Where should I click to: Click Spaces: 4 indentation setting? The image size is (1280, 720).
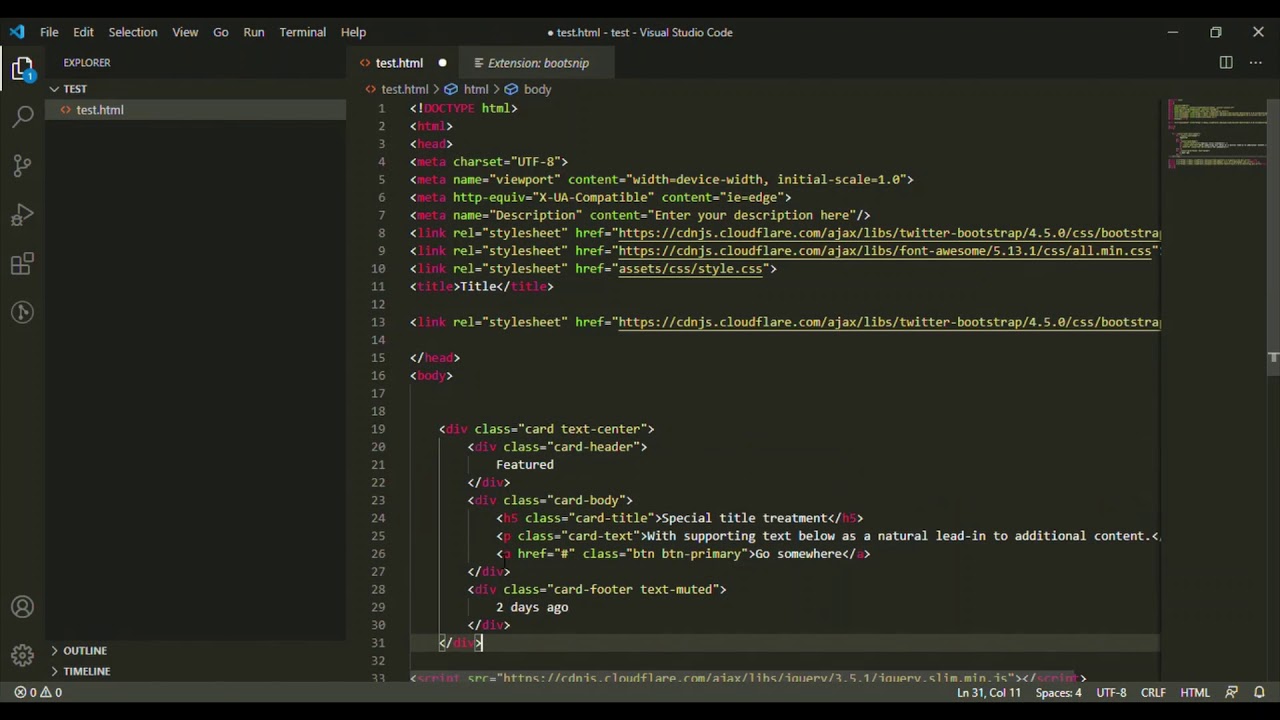click(1058, 692)
